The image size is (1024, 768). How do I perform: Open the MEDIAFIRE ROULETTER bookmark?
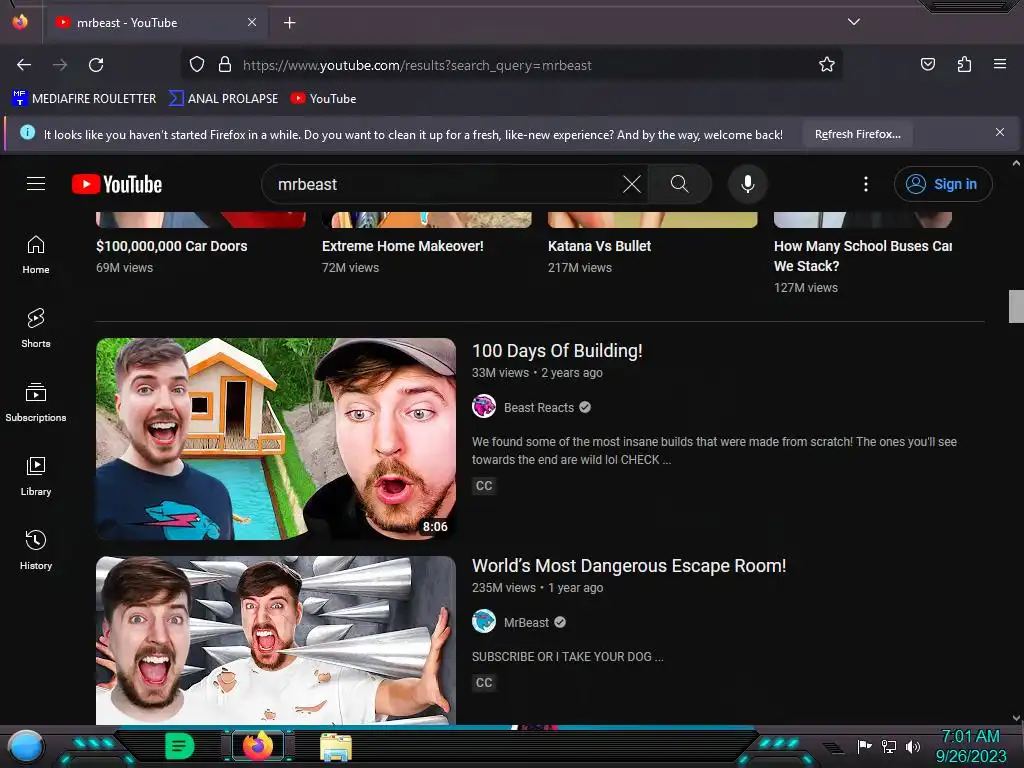[x=84, y=99]
